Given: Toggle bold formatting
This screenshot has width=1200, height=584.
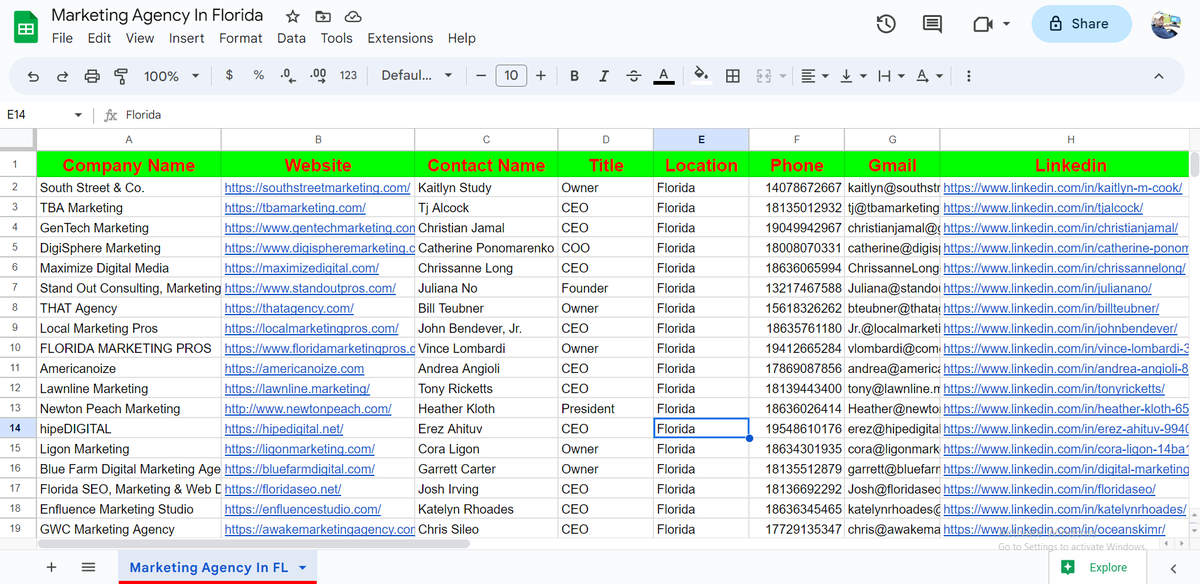Looking at the screenshot, I should 574,76.
